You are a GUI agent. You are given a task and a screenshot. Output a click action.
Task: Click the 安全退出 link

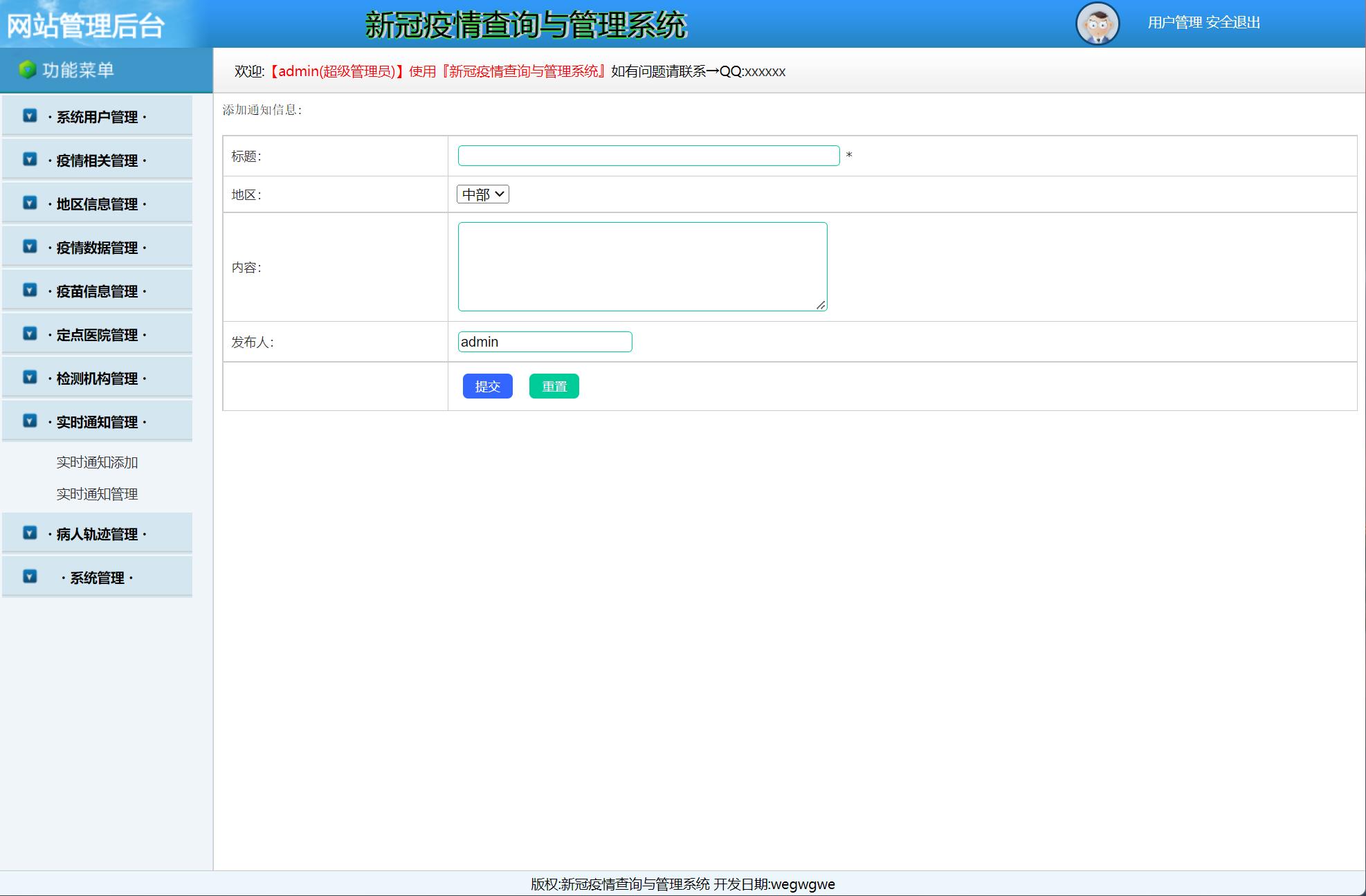point(1233,23)
